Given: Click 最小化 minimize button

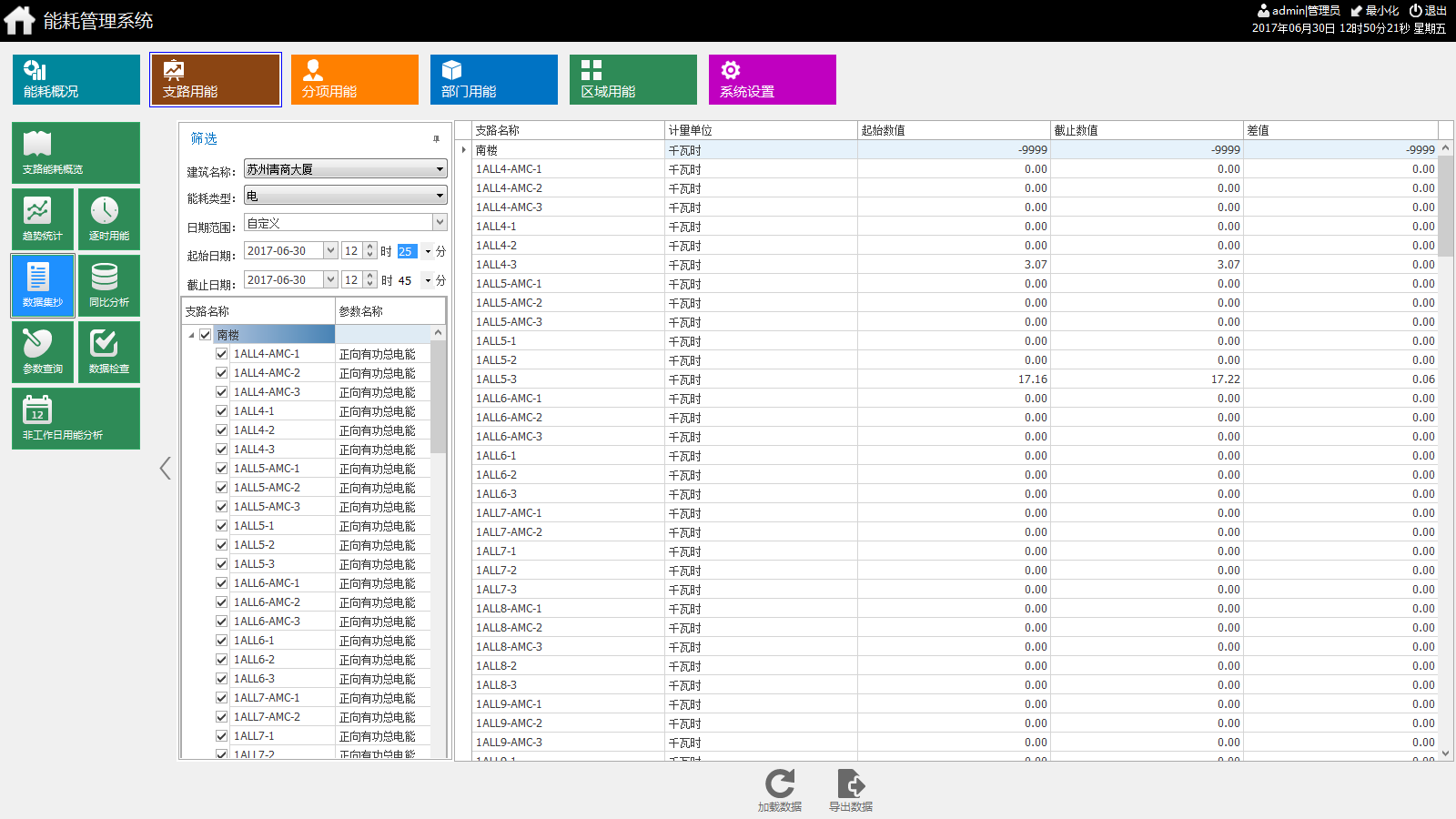Looking at the screenshot, I should point(1374,11).
